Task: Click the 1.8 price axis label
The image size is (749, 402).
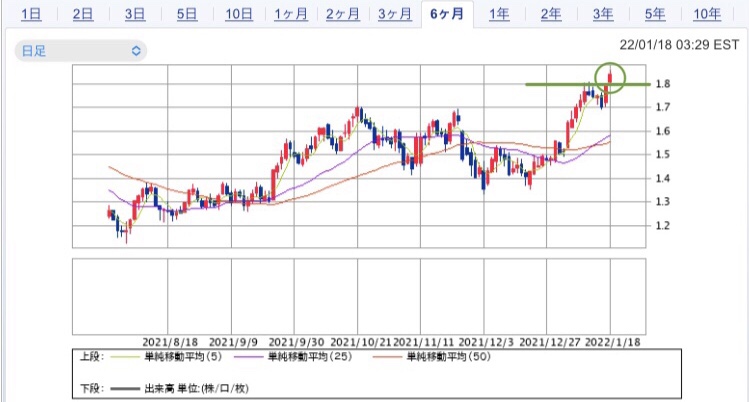Action: [x=663, y=84]
